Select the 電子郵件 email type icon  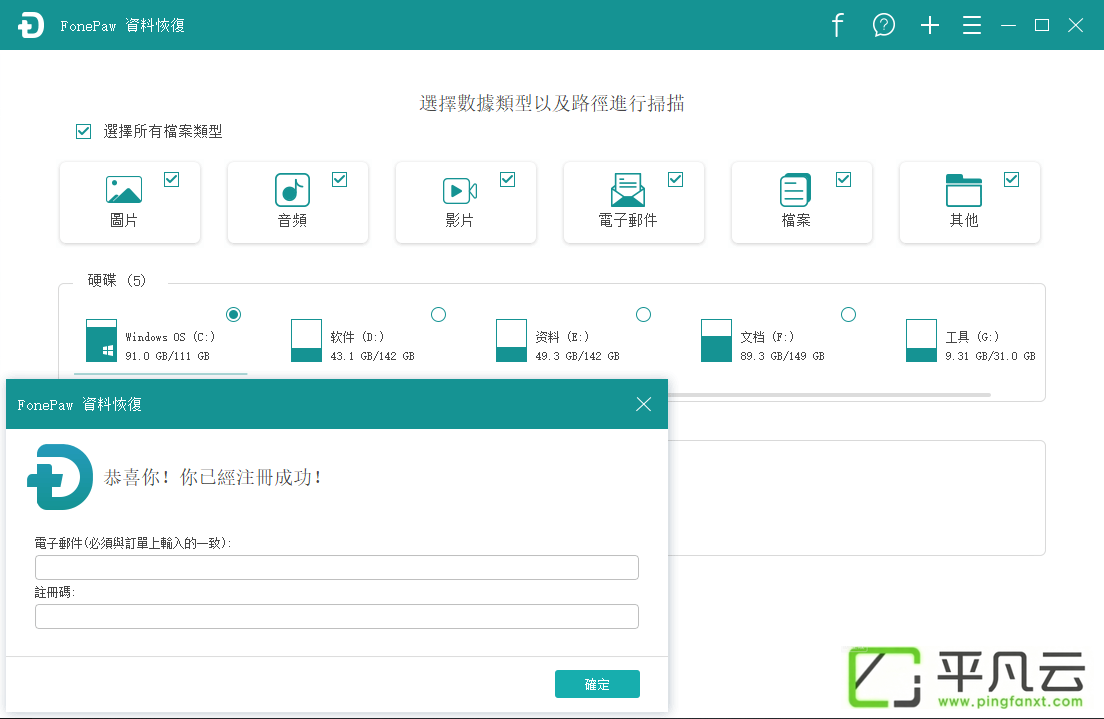click(627, 189)
